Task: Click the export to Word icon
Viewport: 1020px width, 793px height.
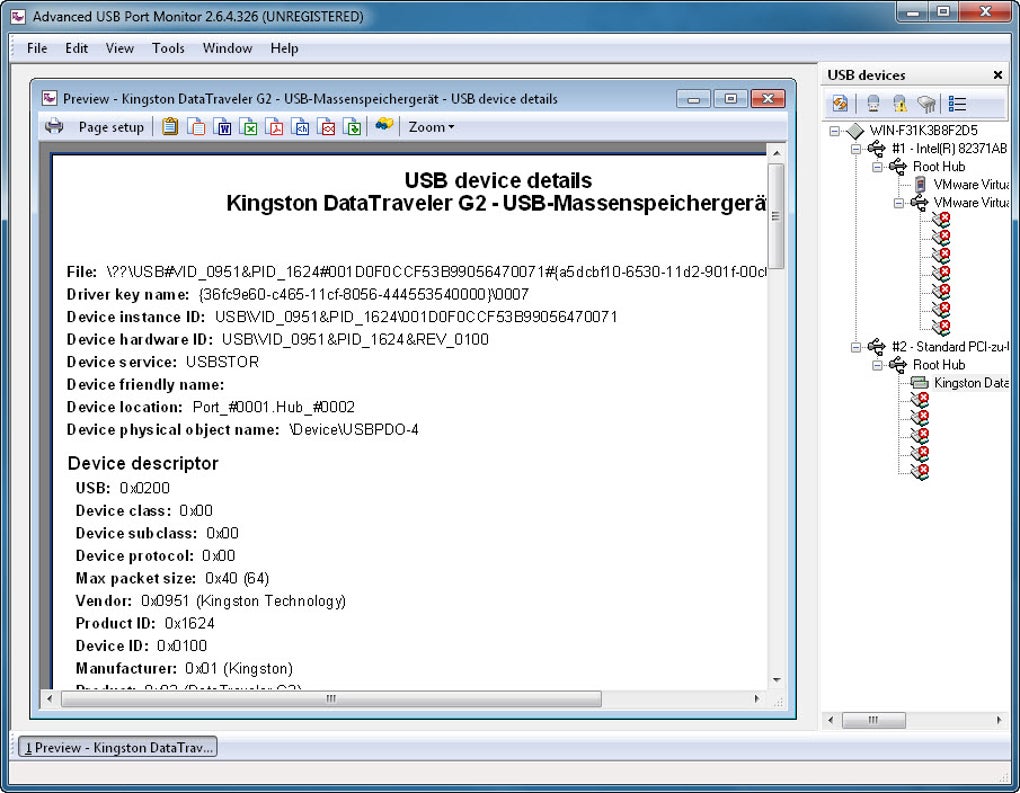Action: [x=222, y=126]
